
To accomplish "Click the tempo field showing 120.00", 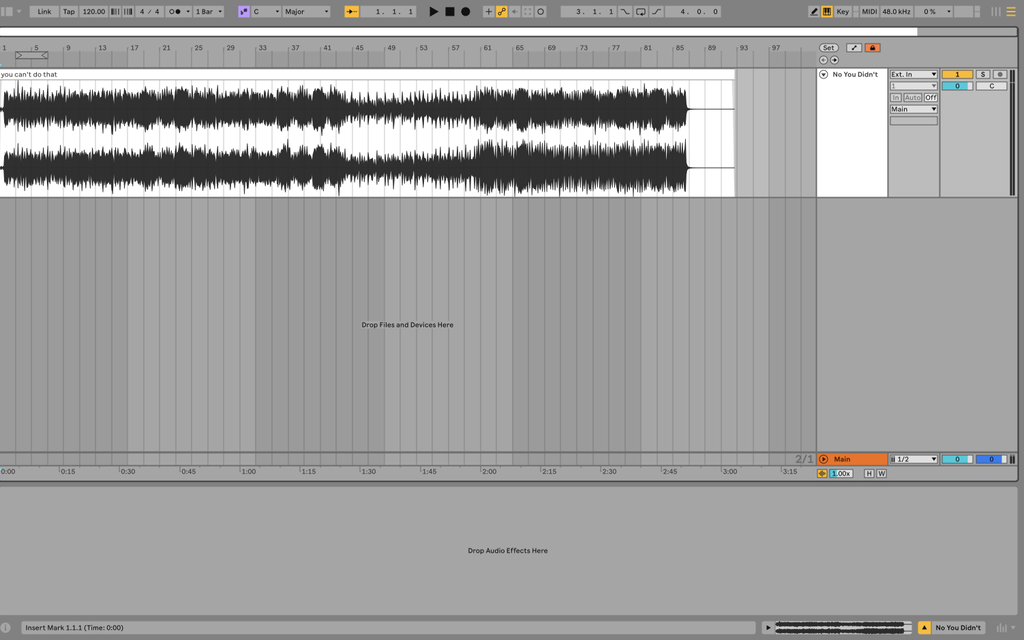I will click(93, 11).
